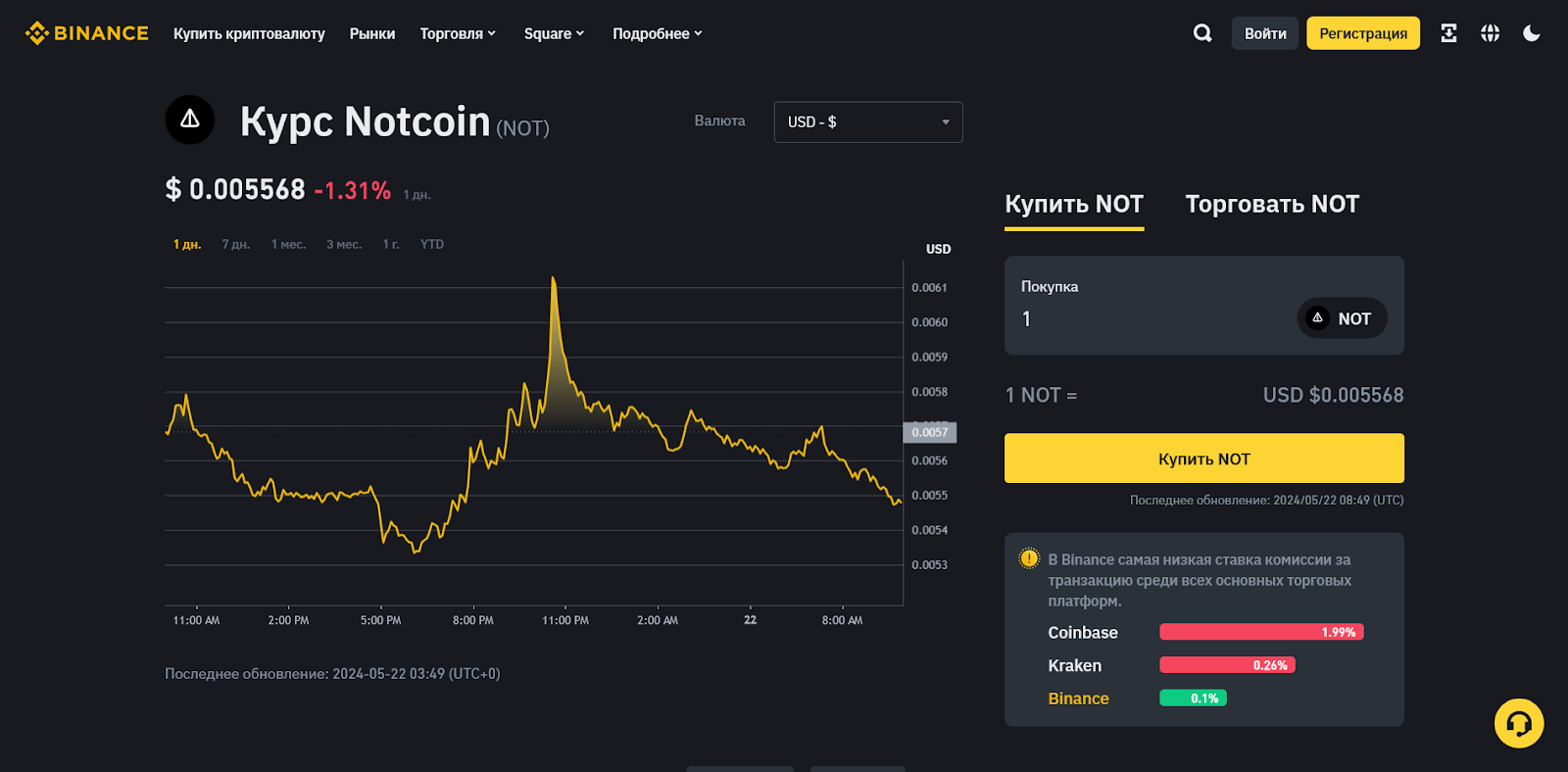Select the NOT coin selector
The height and width of the screenshot is (772, 1568).
pyautogui.click(x=1342, y=318)
